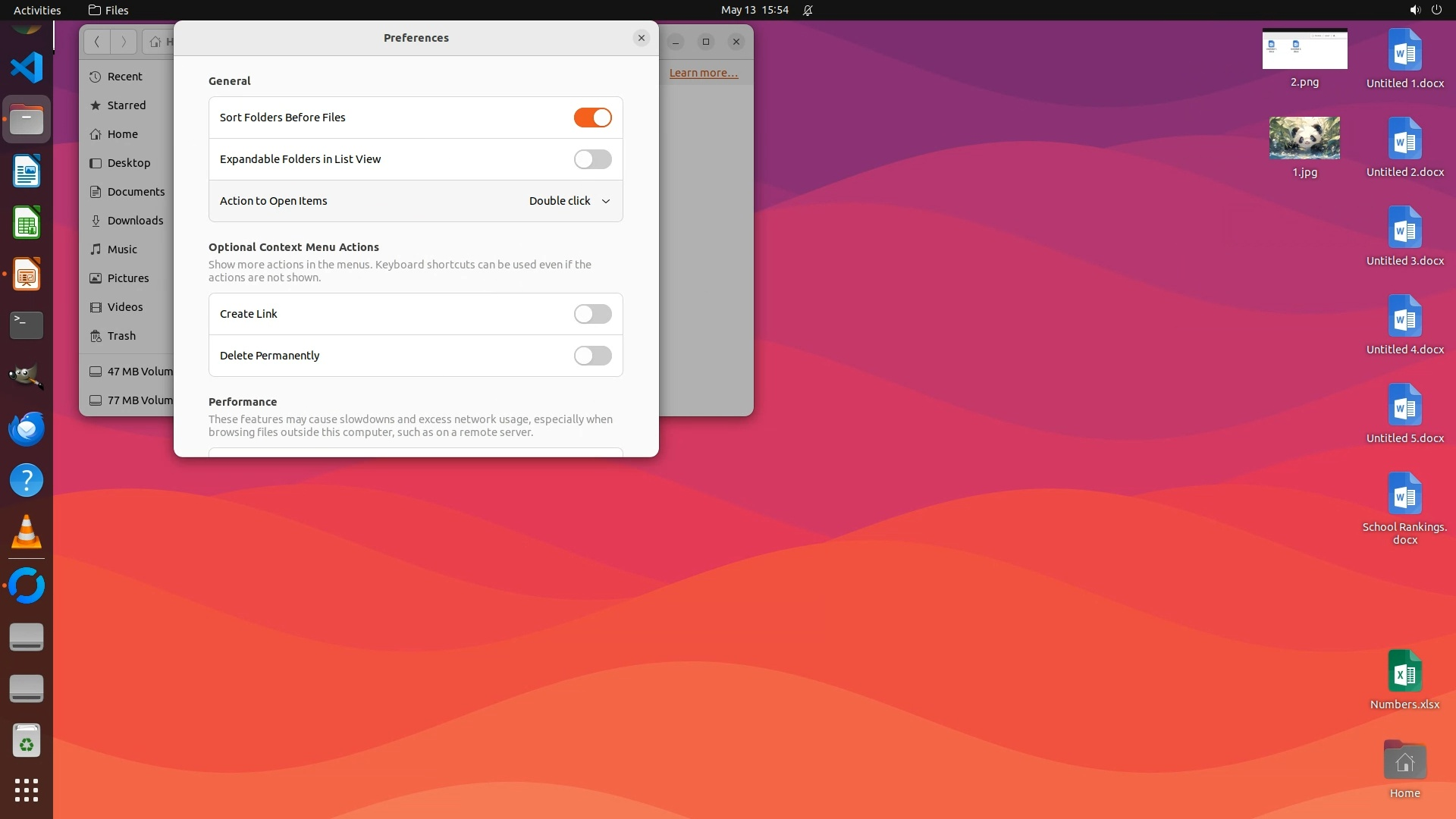The image size is (1456, 819).
Task: Click the back navigation arrow in Files
Action: tap(97, 42)
